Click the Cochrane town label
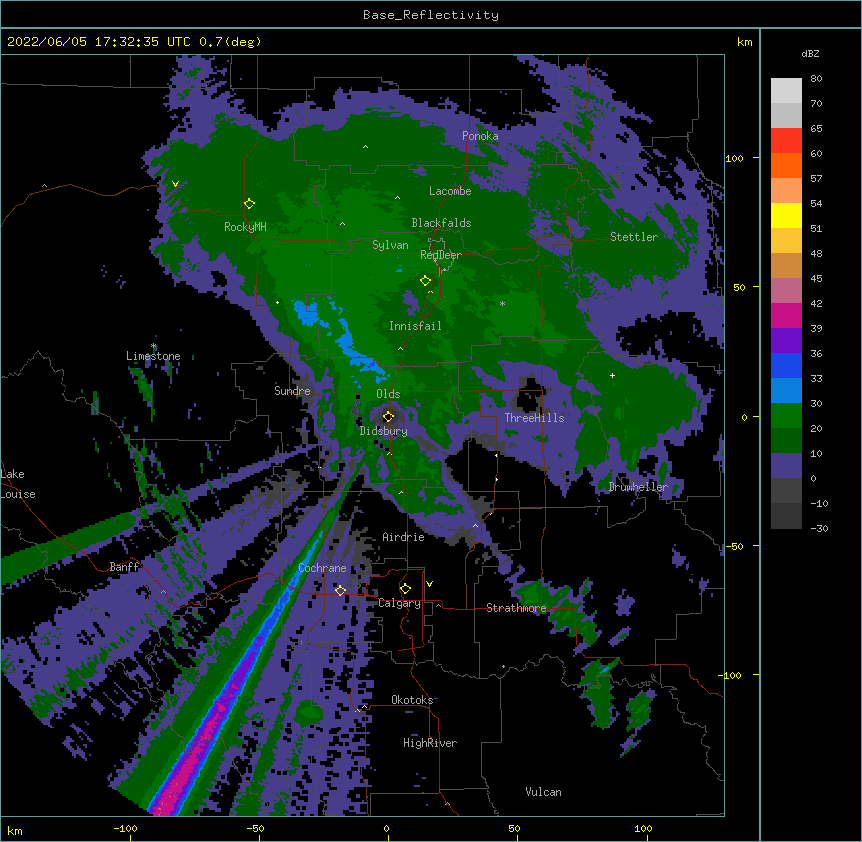The height and width of the screenshot is (842, 862). tap(322, 568)
